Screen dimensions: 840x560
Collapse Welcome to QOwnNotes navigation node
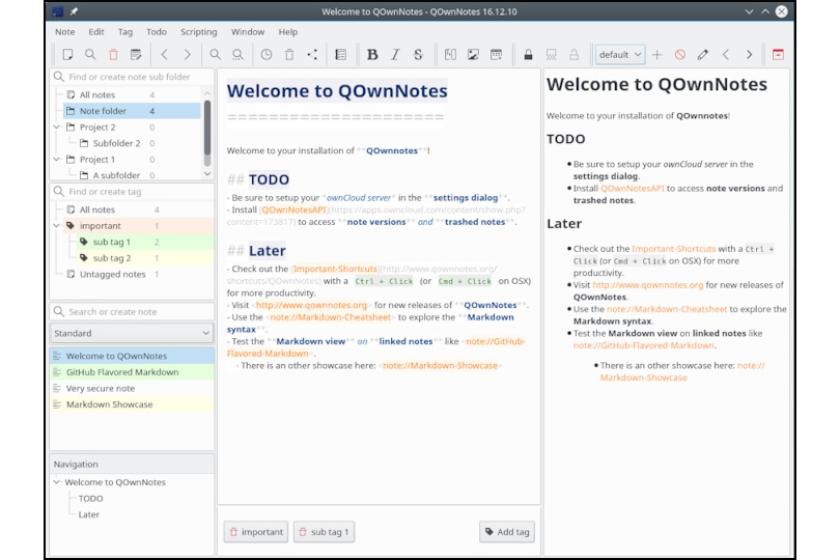(x=57, y=482)
